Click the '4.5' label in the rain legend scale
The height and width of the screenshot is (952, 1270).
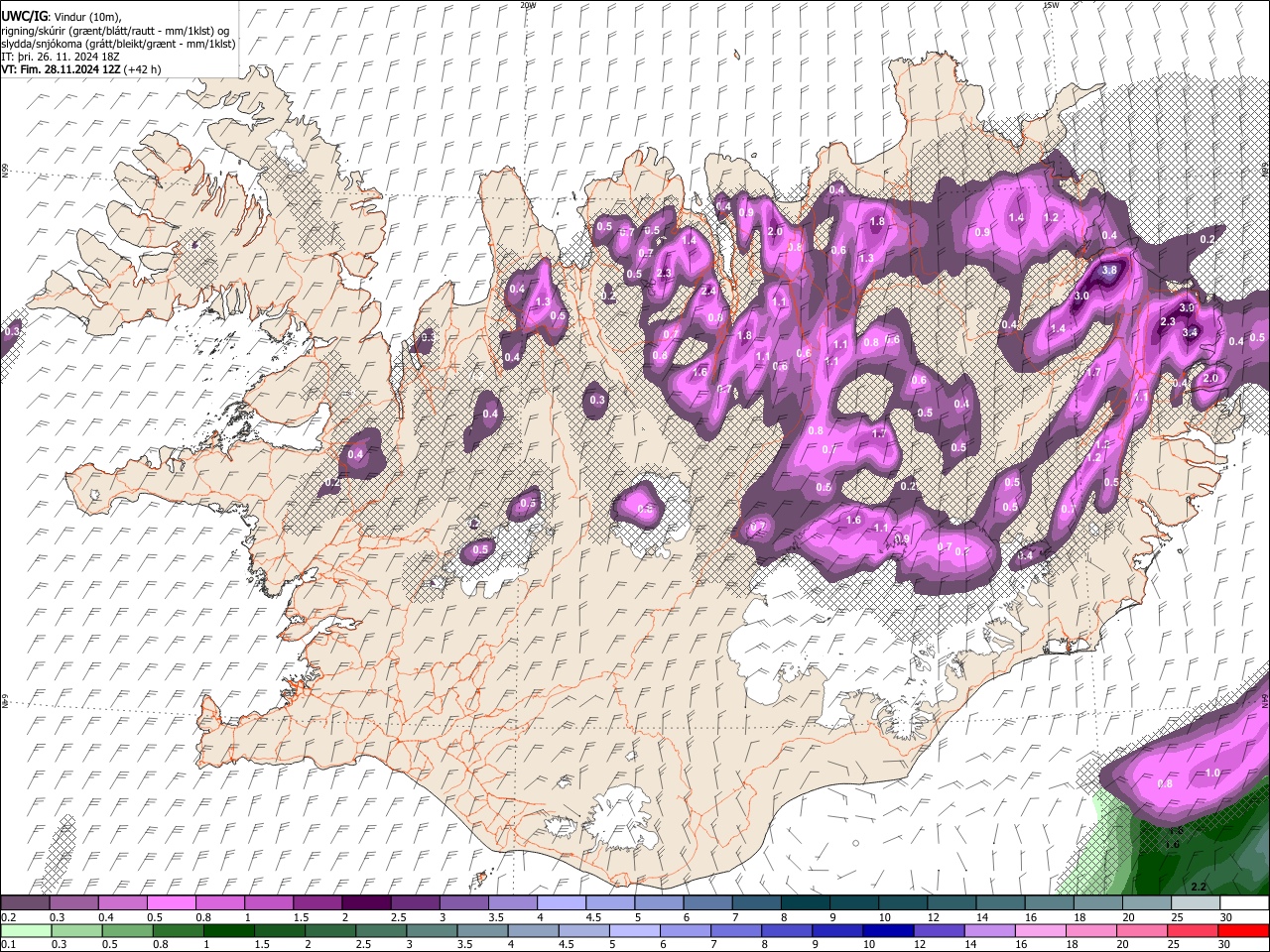tap(567, 944)
